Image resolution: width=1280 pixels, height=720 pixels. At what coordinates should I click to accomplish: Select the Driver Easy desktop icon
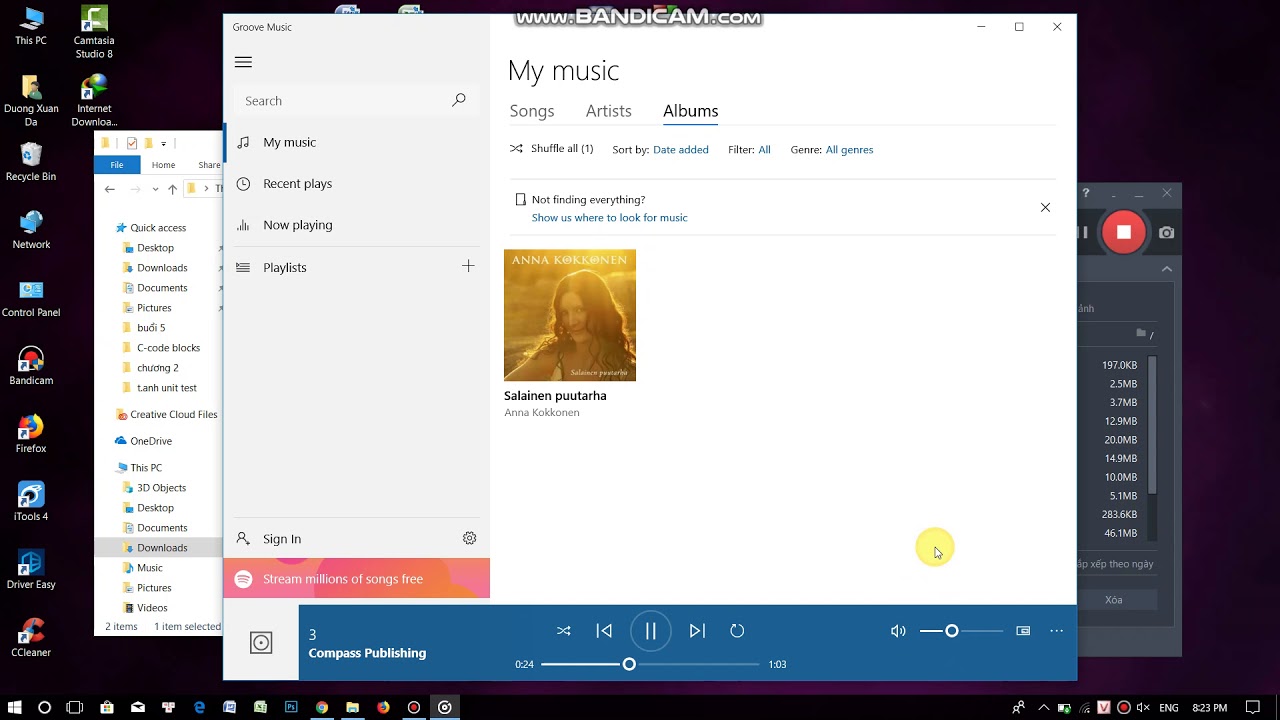pyautogui.click(x=31, y=569)
